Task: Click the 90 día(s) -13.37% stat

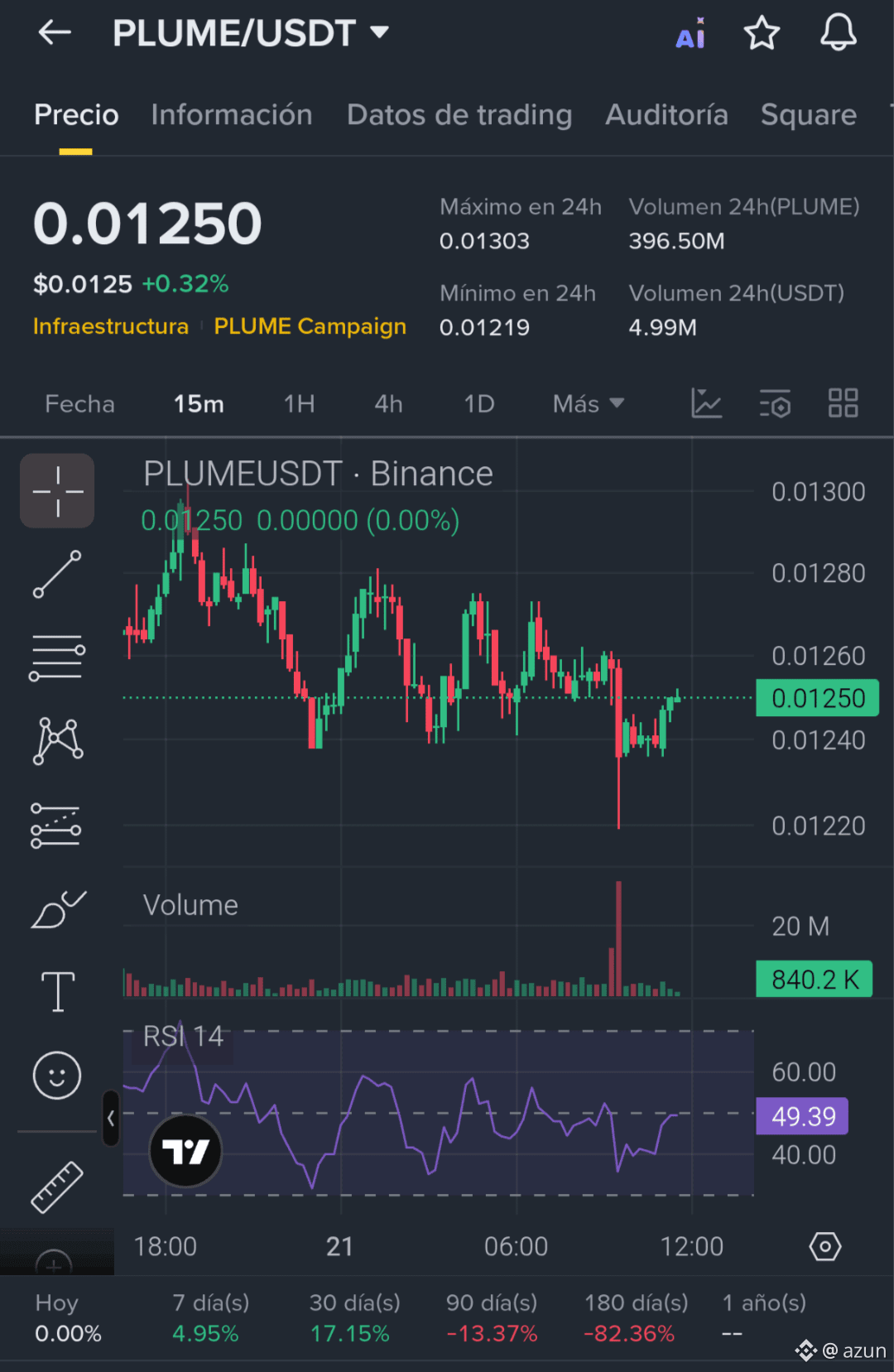Action: 492,1317
